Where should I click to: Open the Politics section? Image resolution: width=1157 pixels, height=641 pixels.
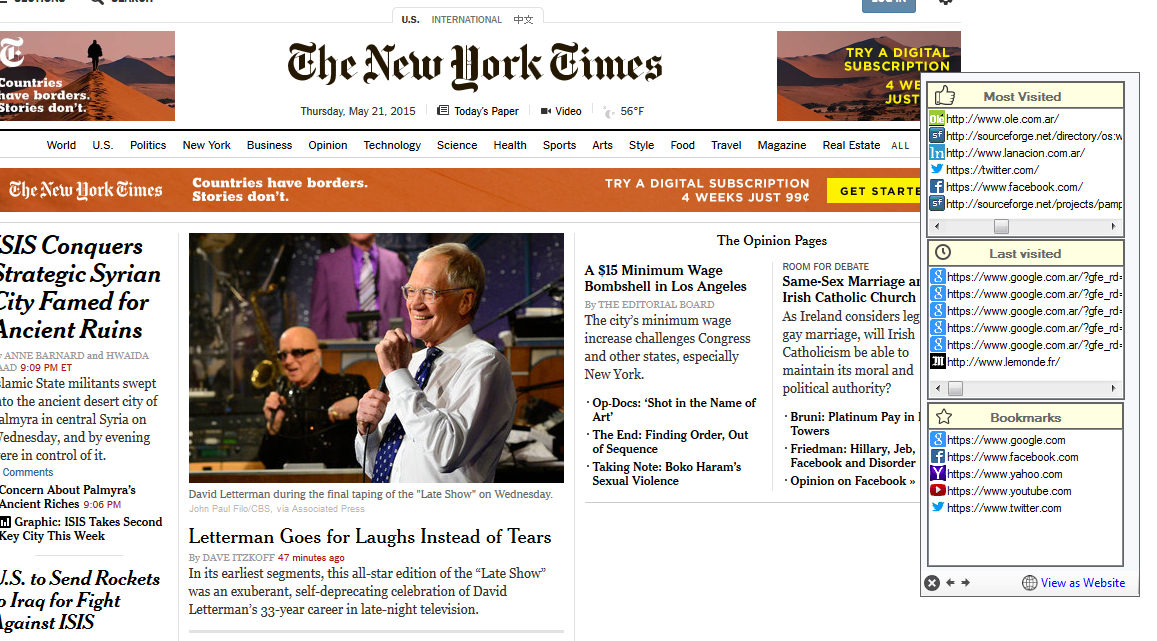click(148, 145)
